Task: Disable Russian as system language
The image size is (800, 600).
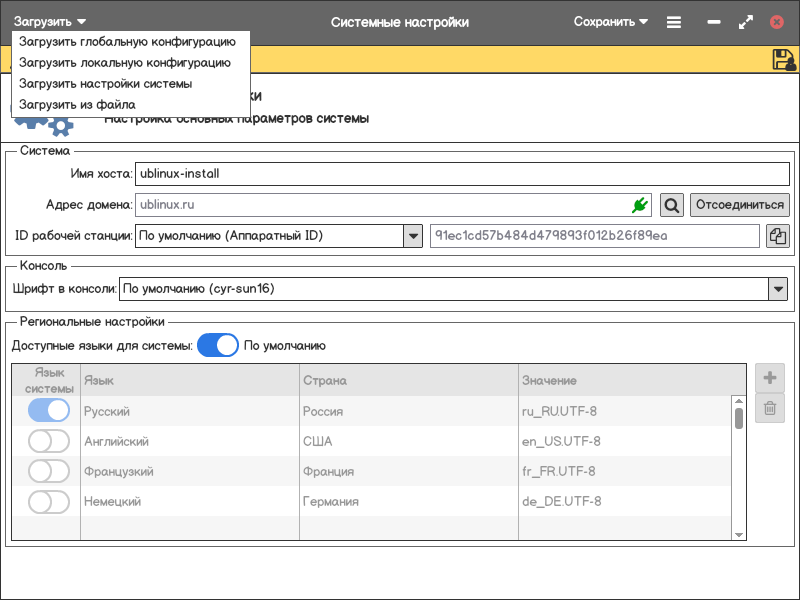Action: [49, 411]
